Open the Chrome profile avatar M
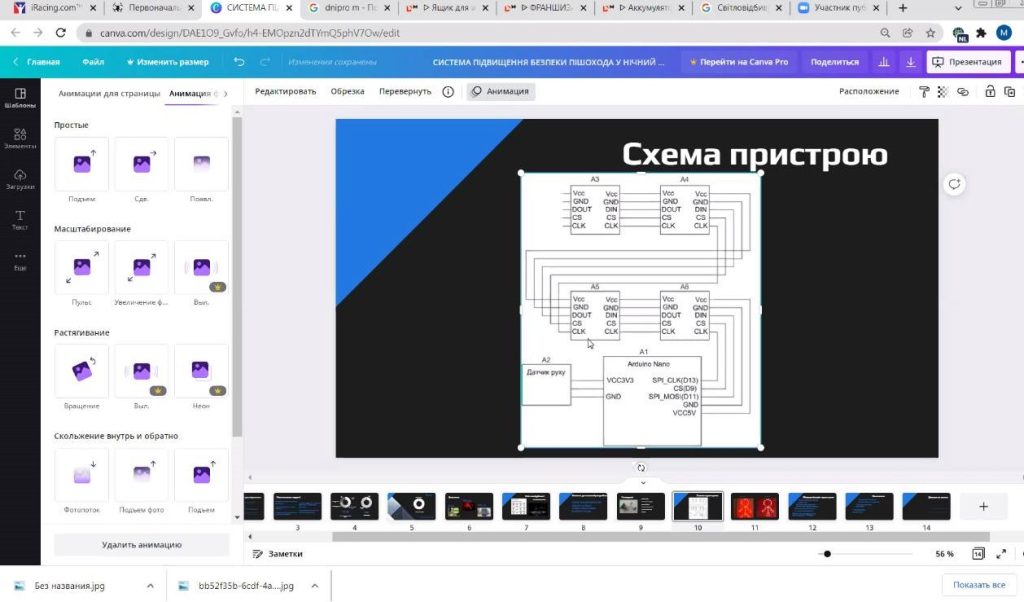1024x602 pixels. (x=1004, y=33)
